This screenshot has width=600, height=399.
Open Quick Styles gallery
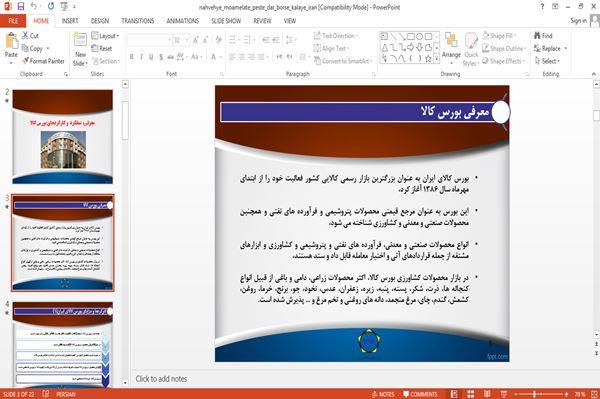[471, 50]
